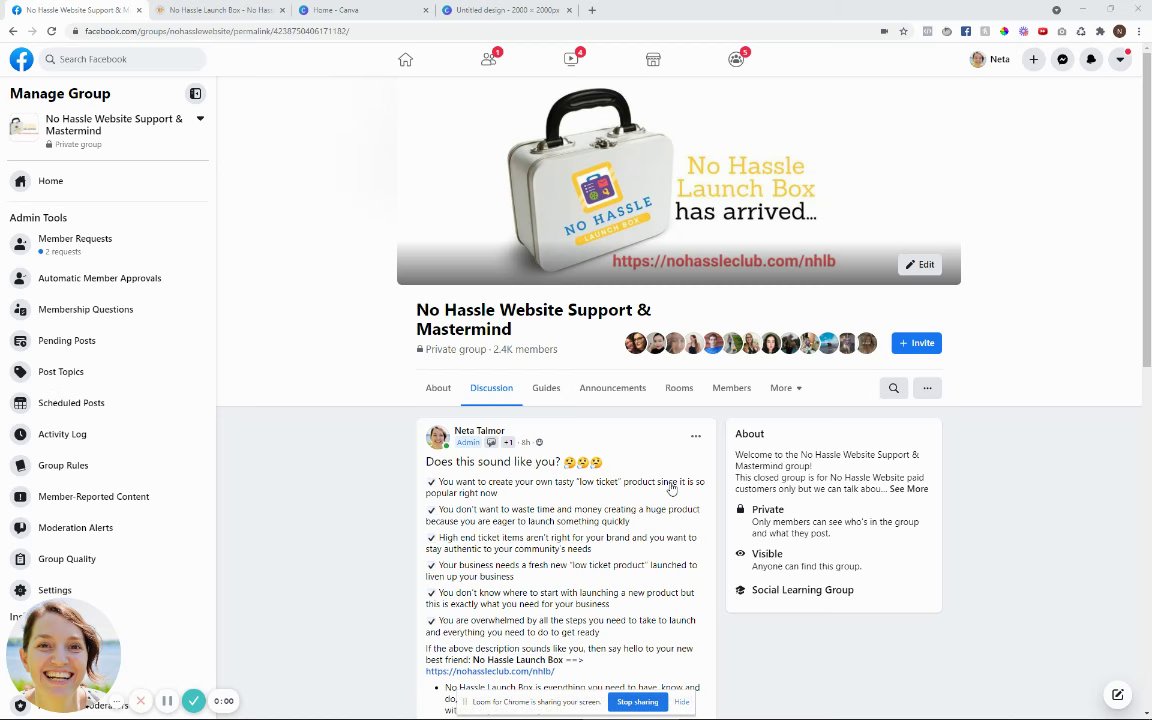1152x720 pixels.
Task: Go back in the browser
Action: tap(12, 31)
